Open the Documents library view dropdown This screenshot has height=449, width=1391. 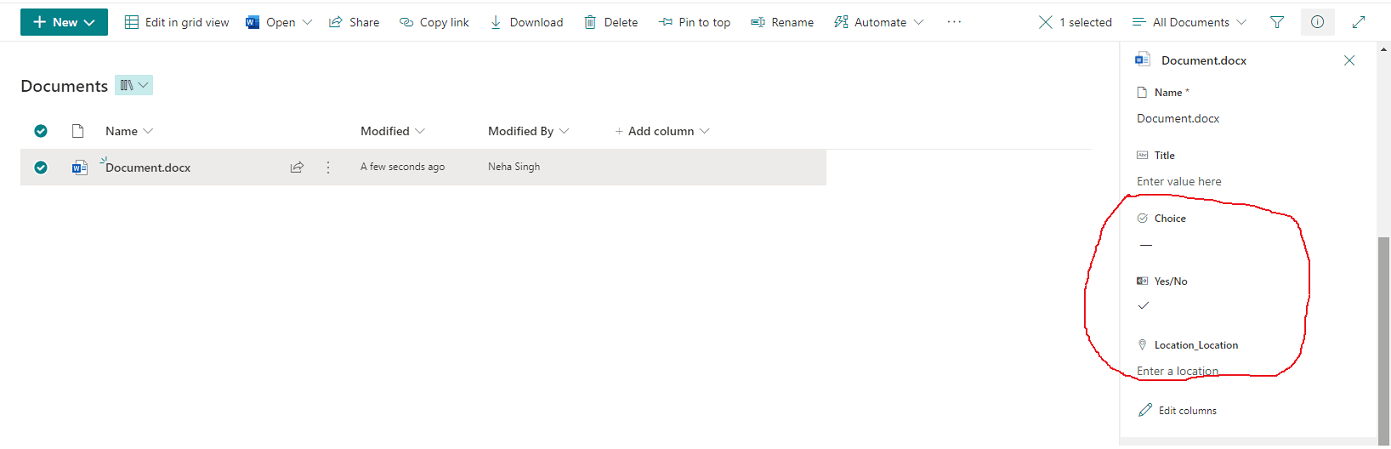click(x=134, y=86)
